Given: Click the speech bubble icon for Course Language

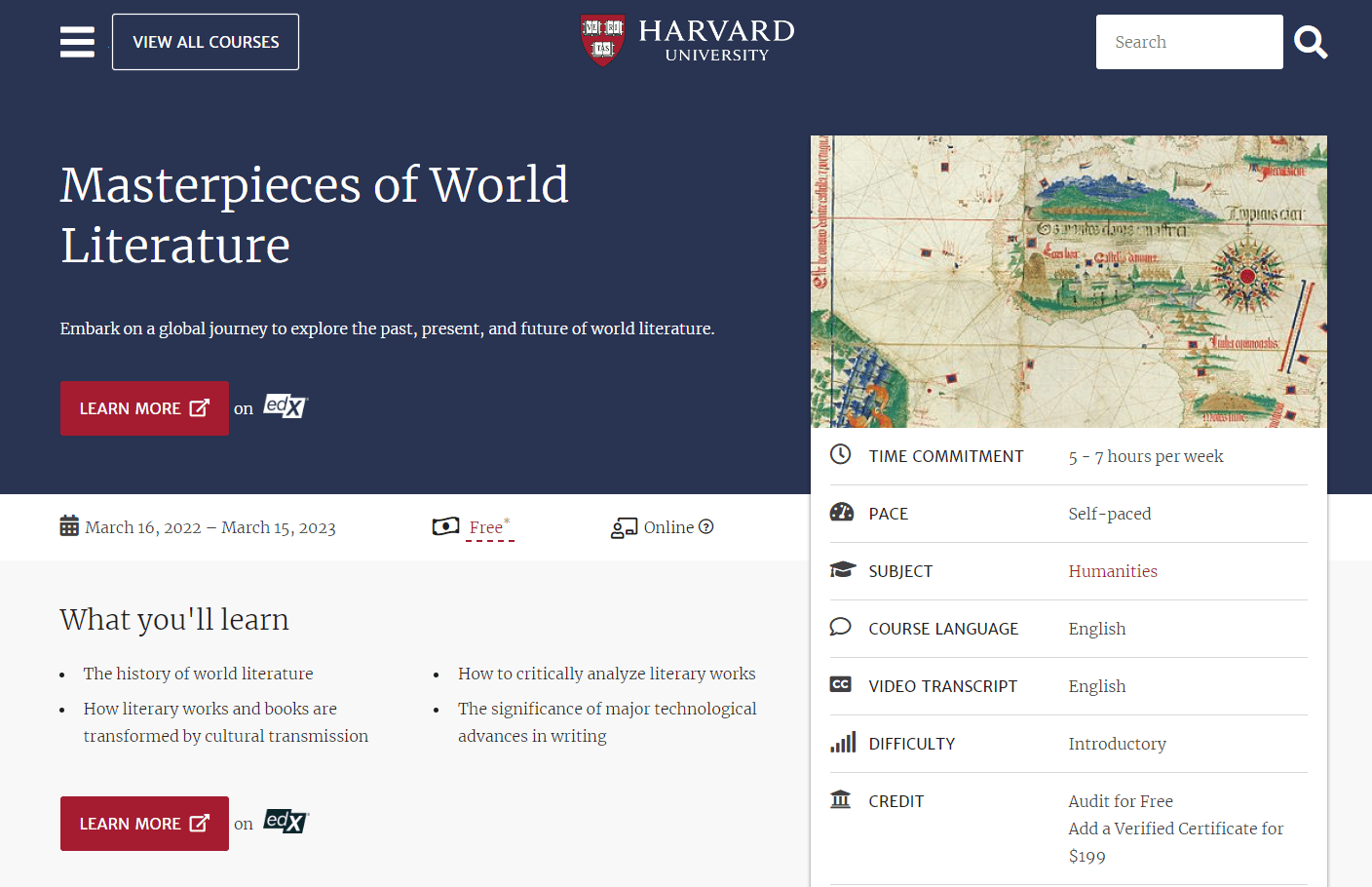Looking at the screenshot, I should (840, 627).
